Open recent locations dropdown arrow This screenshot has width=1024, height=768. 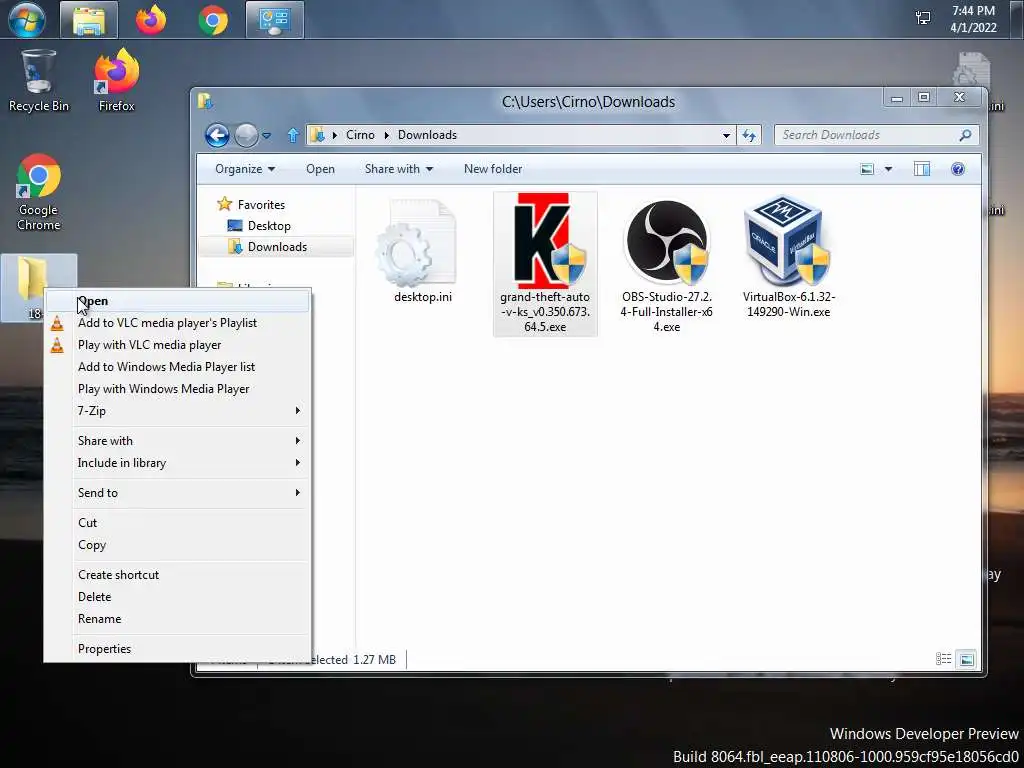coord(266,135)
